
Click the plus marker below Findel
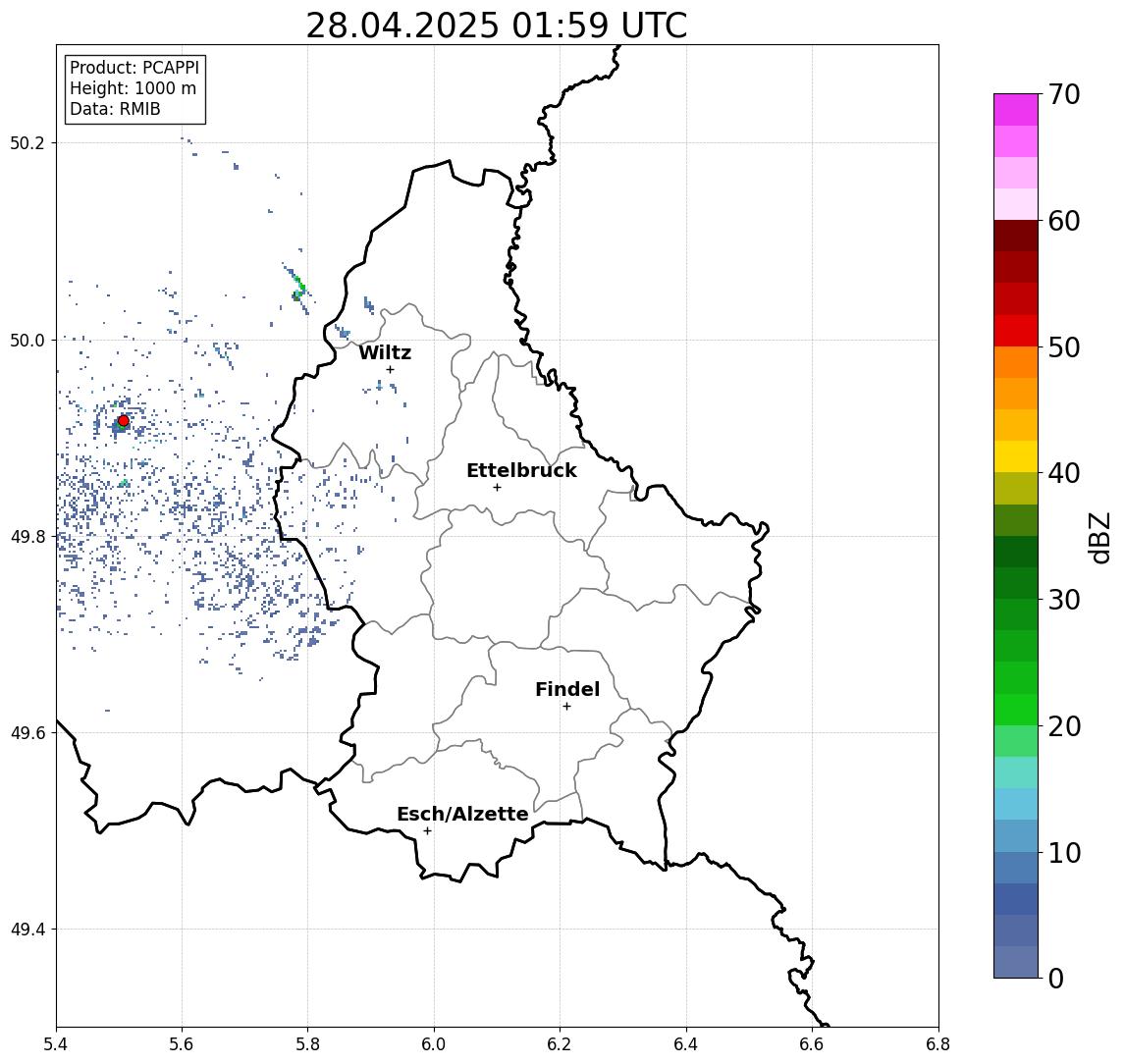point(566,707)
